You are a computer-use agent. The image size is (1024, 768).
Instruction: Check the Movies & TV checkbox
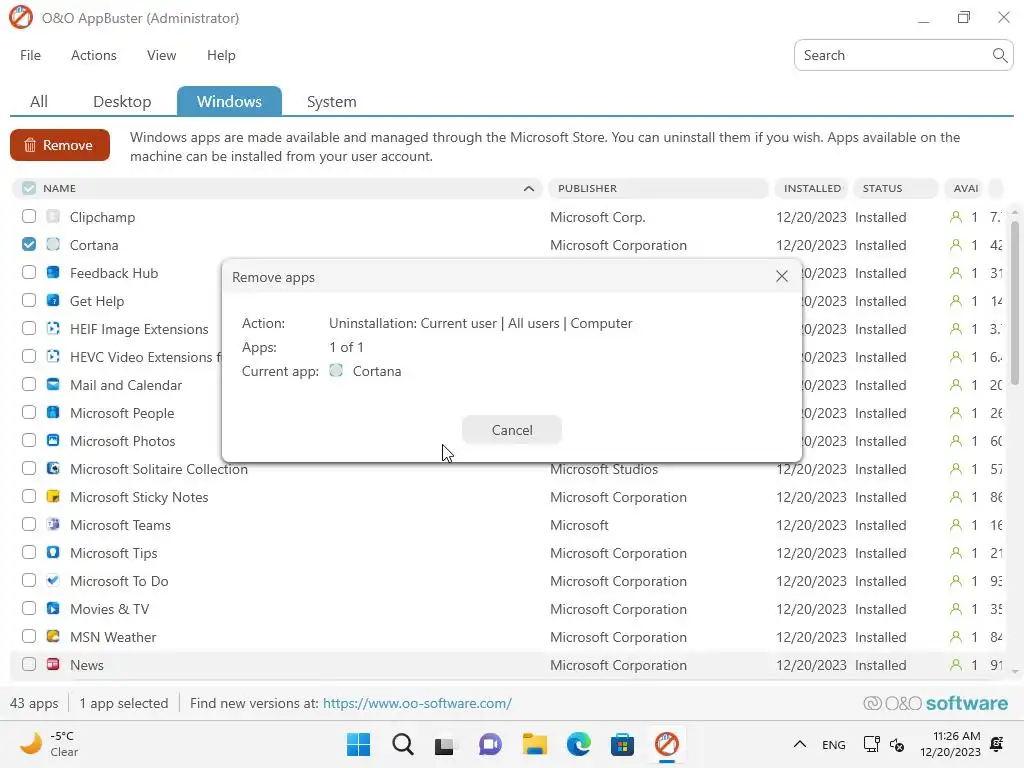(29, 609)
